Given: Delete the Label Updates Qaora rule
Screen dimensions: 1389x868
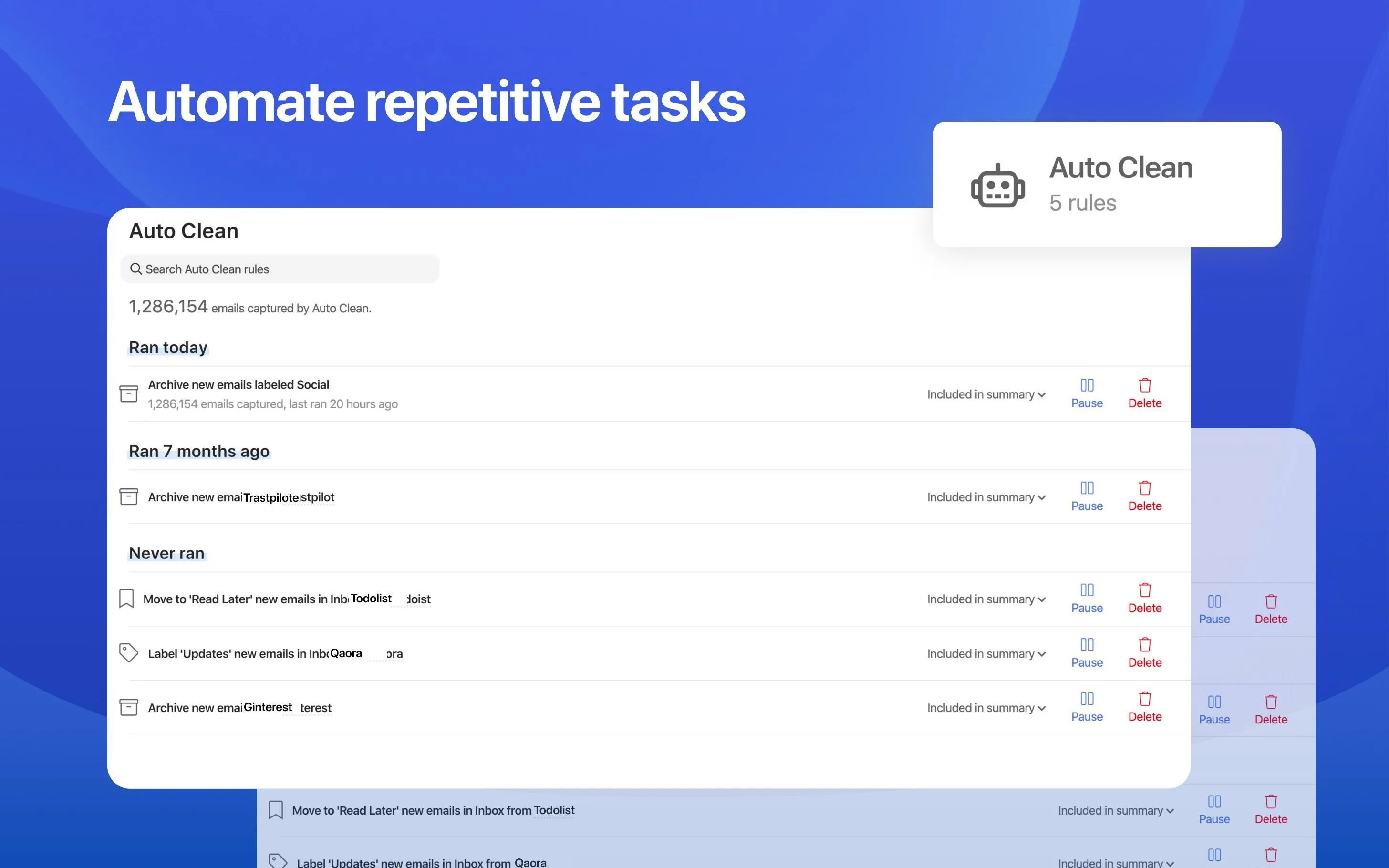Looking at the screenshot, I should tap(1144, 653).
